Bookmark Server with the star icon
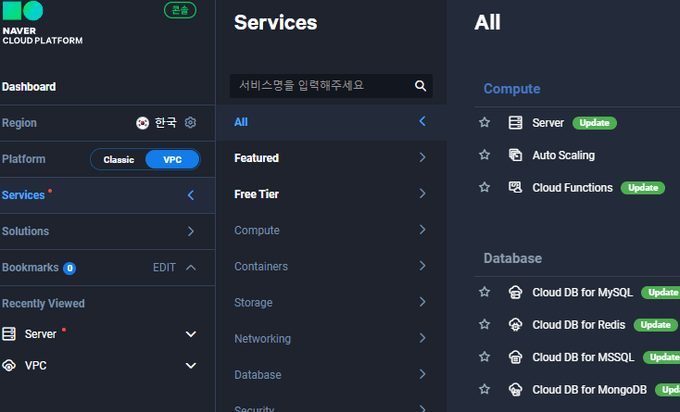This screenshot has height=412, width=680. 485,123
